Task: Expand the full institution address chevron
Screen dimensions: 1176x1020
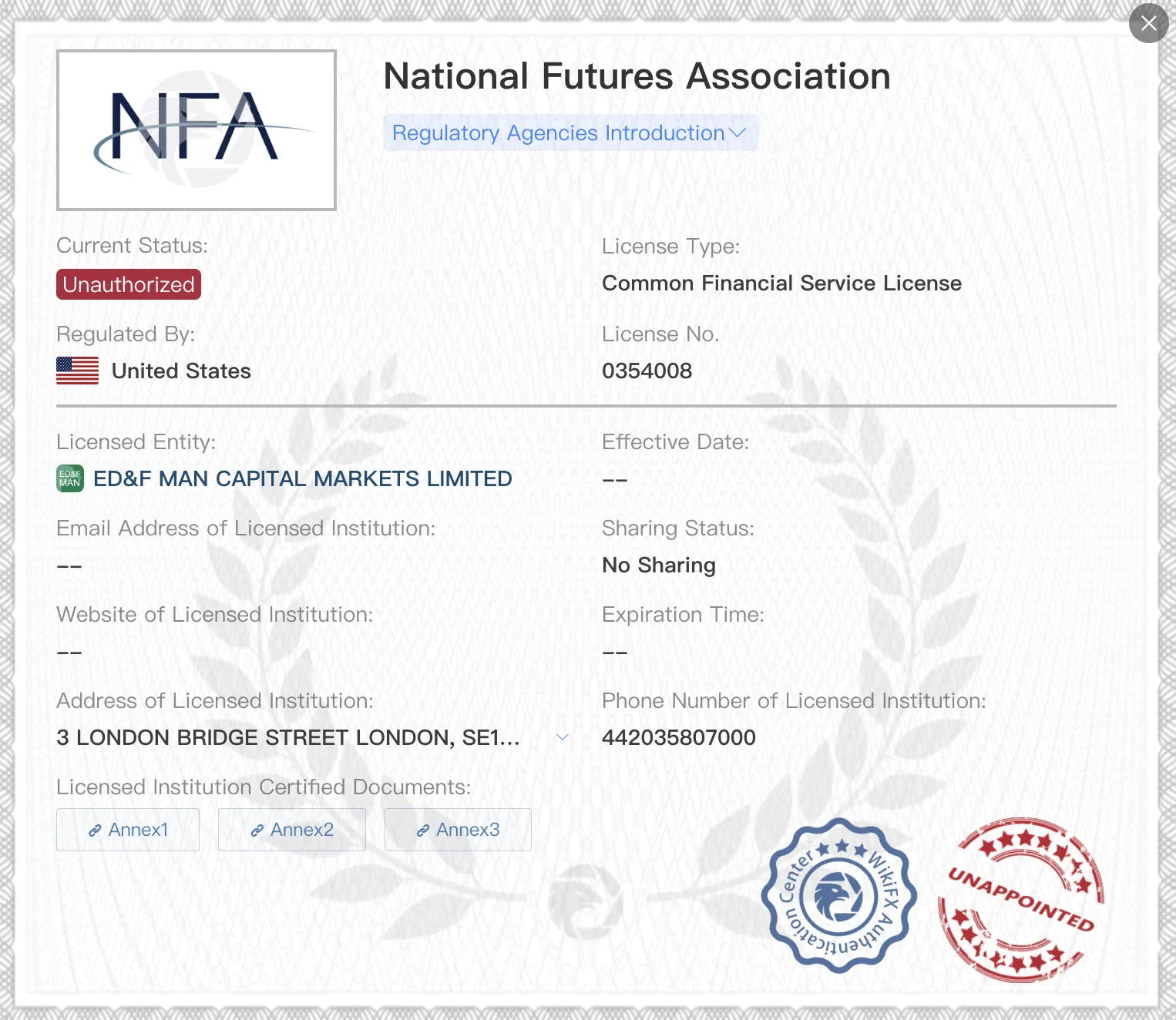Action: click(x=563, y=737)
